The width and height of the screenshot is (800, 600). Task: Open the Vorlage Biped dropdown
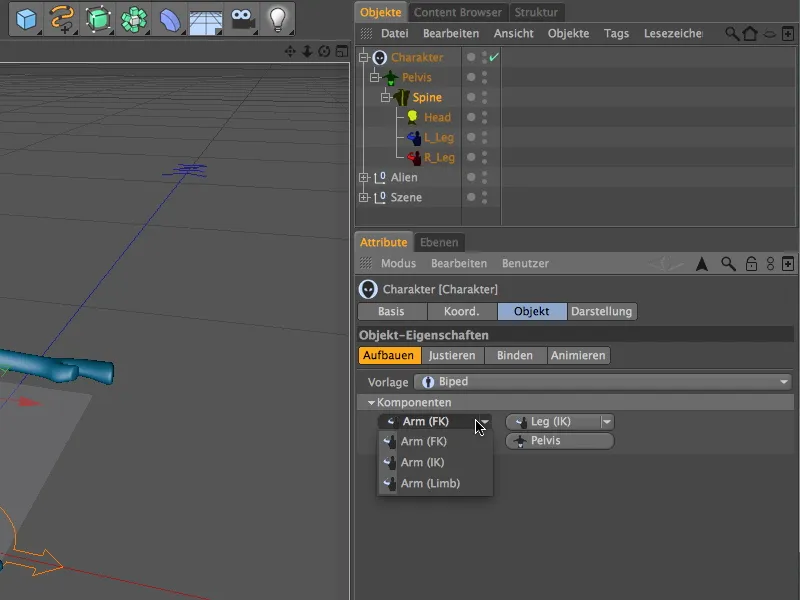(x=603, y=382)
